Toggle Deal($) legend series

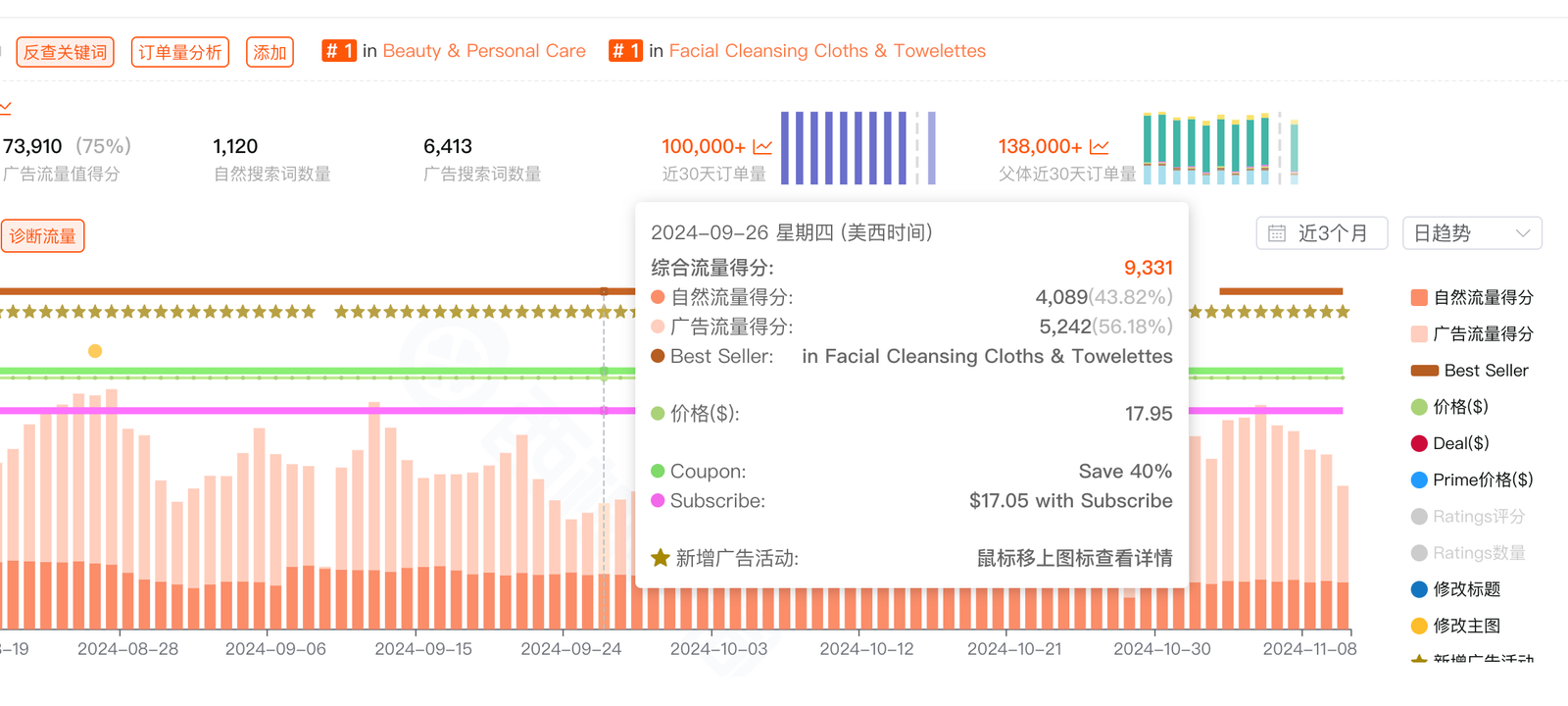pos(1449,443)
